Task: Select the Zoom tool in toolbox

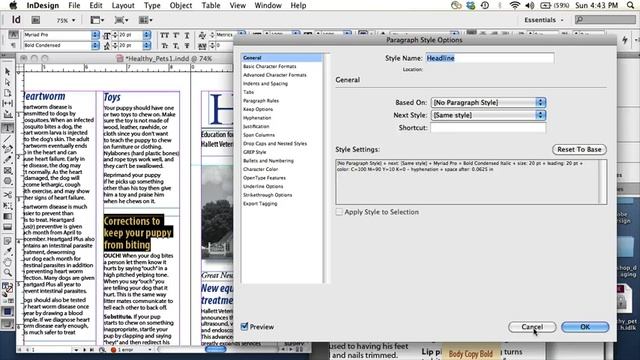Action: point(7,273)
